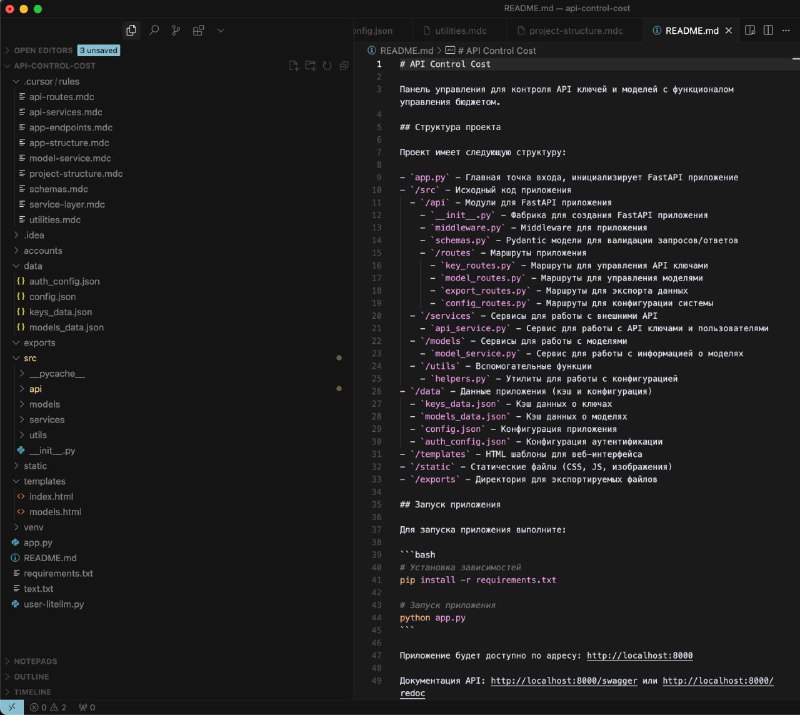Open requirements.txt file
Viewport: 800px width, 715px height.
point(58,574)
